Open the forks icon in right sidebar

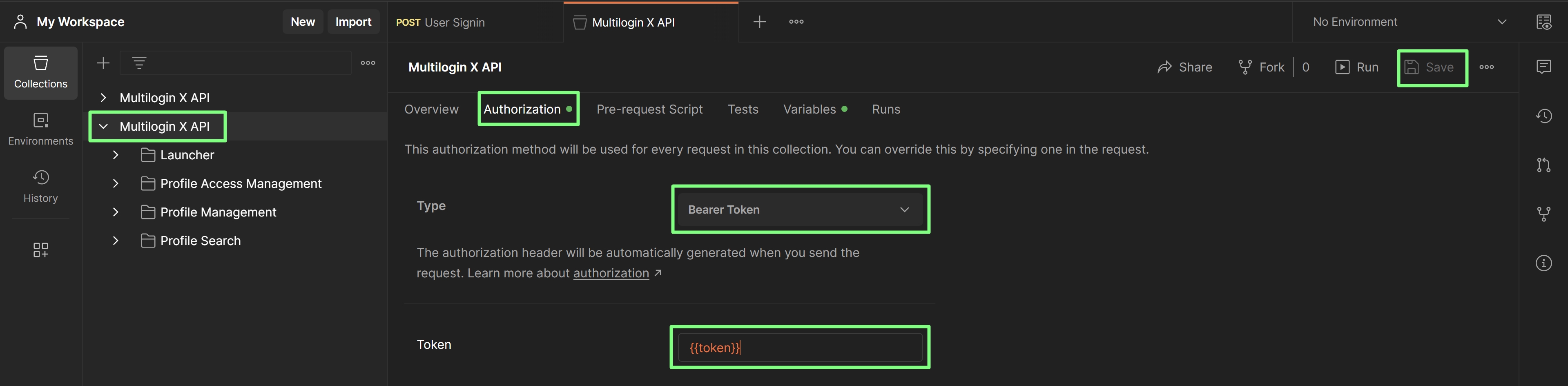[x=1543, y=214]
